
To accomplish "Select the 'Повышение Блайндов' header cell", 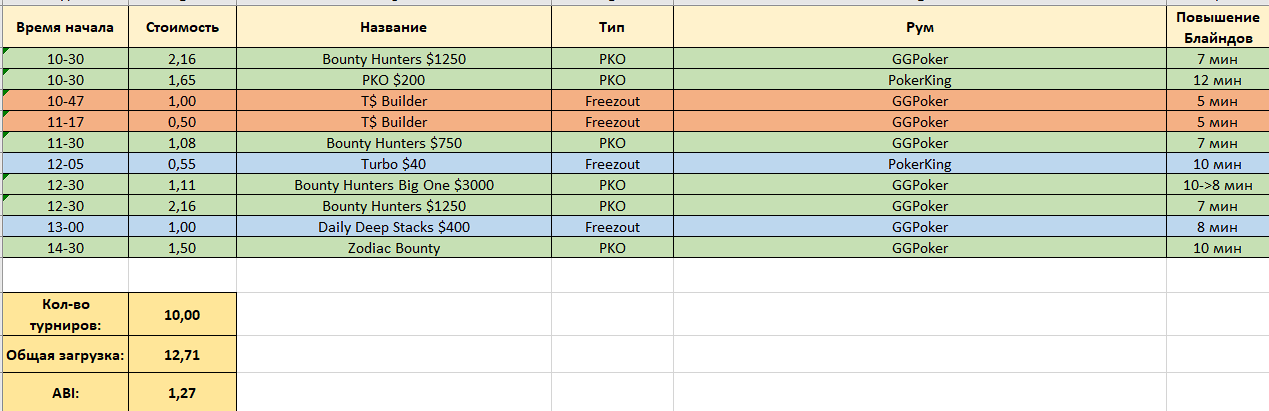I will pyautogui.click(x=1217, y=27).
